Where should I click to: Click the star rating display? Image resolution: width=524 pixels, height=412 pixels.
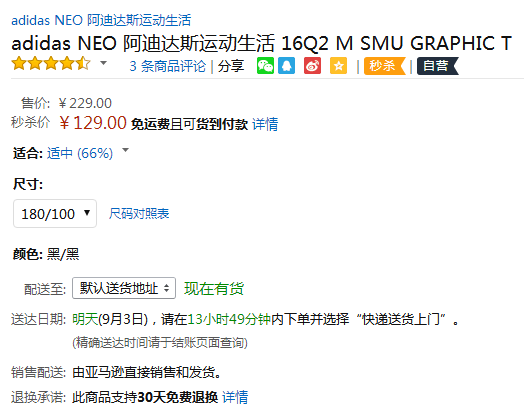pyautogui.click(x=51, y=63)
